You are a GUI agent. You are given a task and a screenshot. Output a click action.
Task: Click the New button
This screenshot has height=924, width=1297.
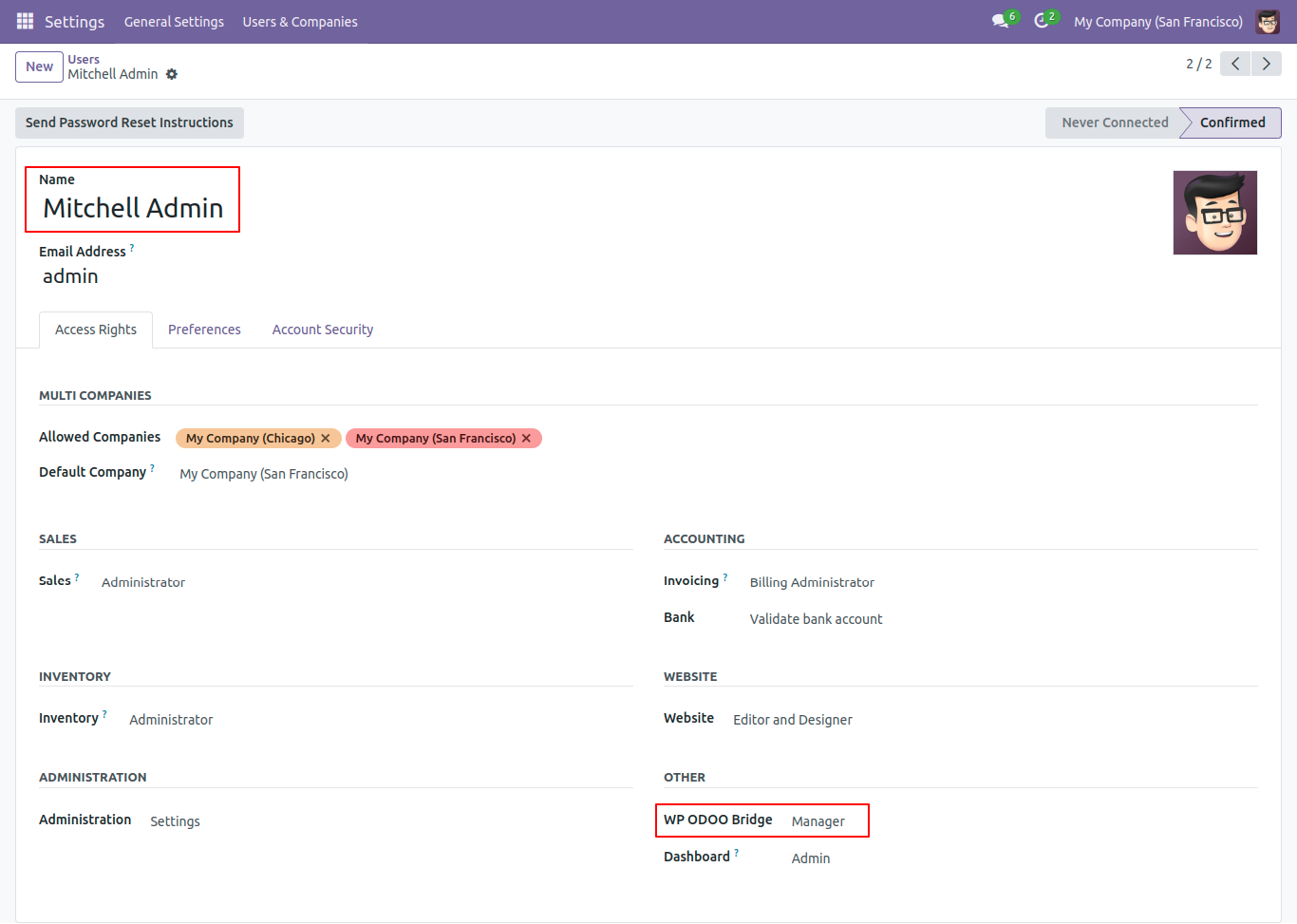(39, 66)
